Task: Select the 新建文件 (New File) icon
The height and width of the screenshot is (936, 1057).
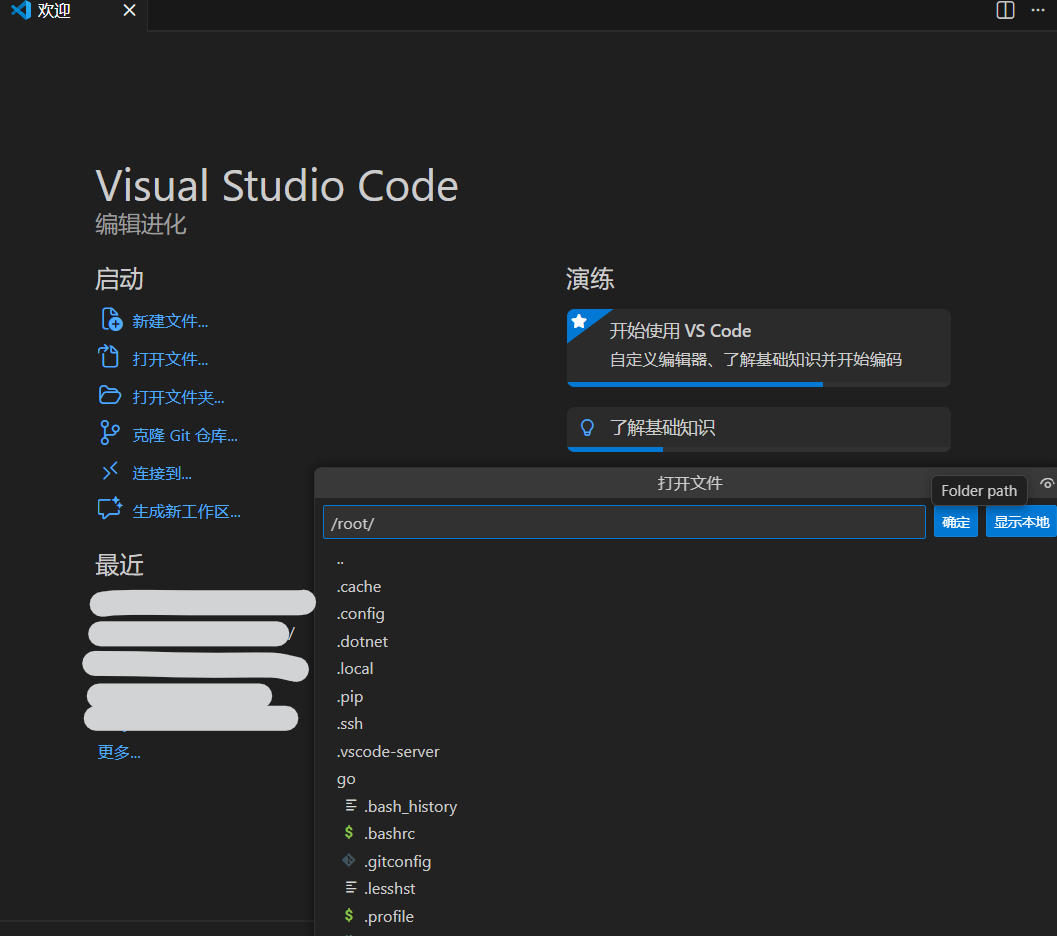Action: 109,319
